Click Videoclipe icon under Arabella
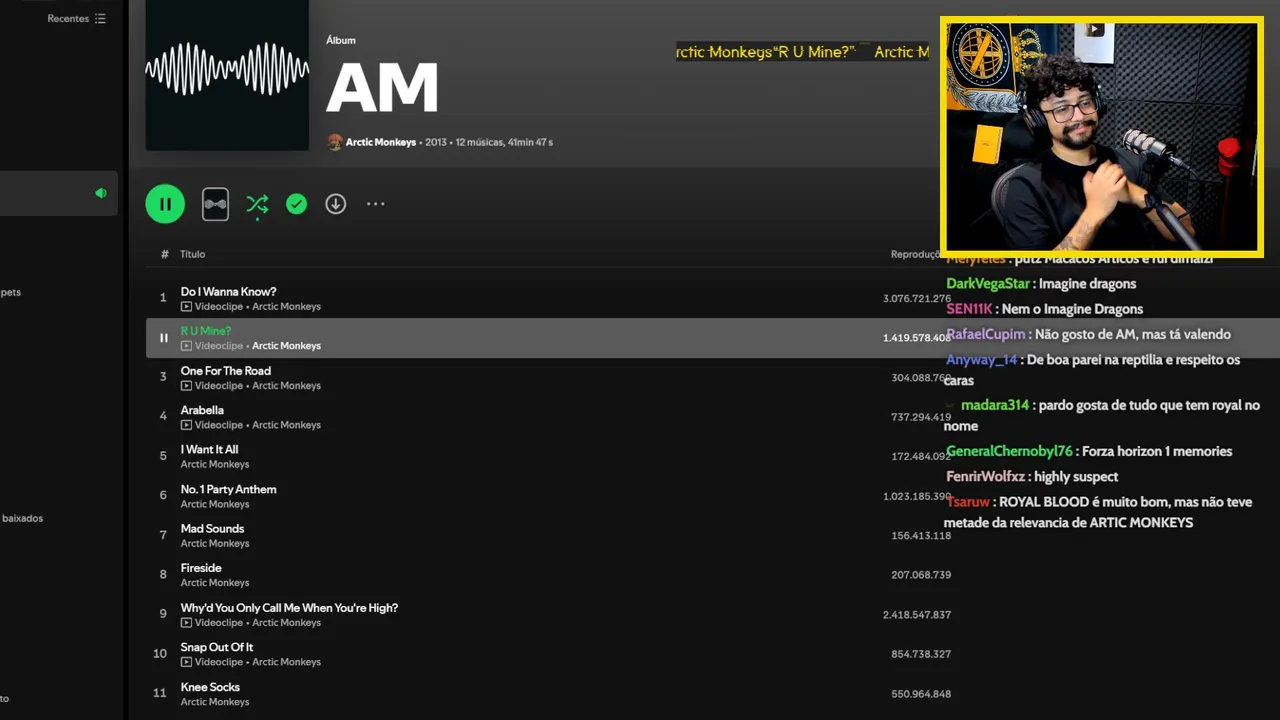Image resolution: width=1280 pixels, height=720 pixels. [x=186, y=425]
